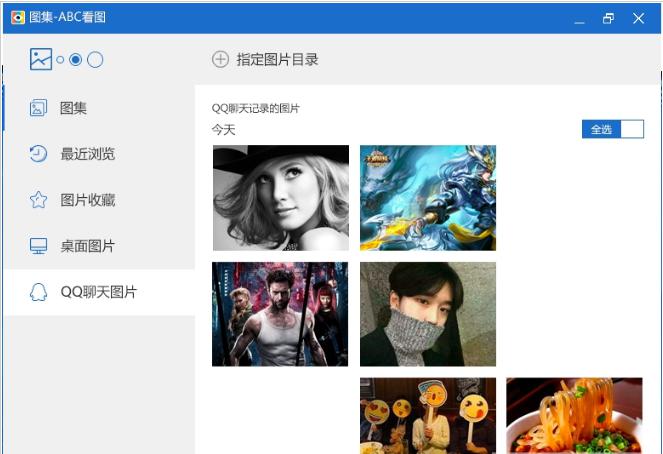Open the 图集 sidebar section
This screenshot has width=663, height=454.
(99, 108)
